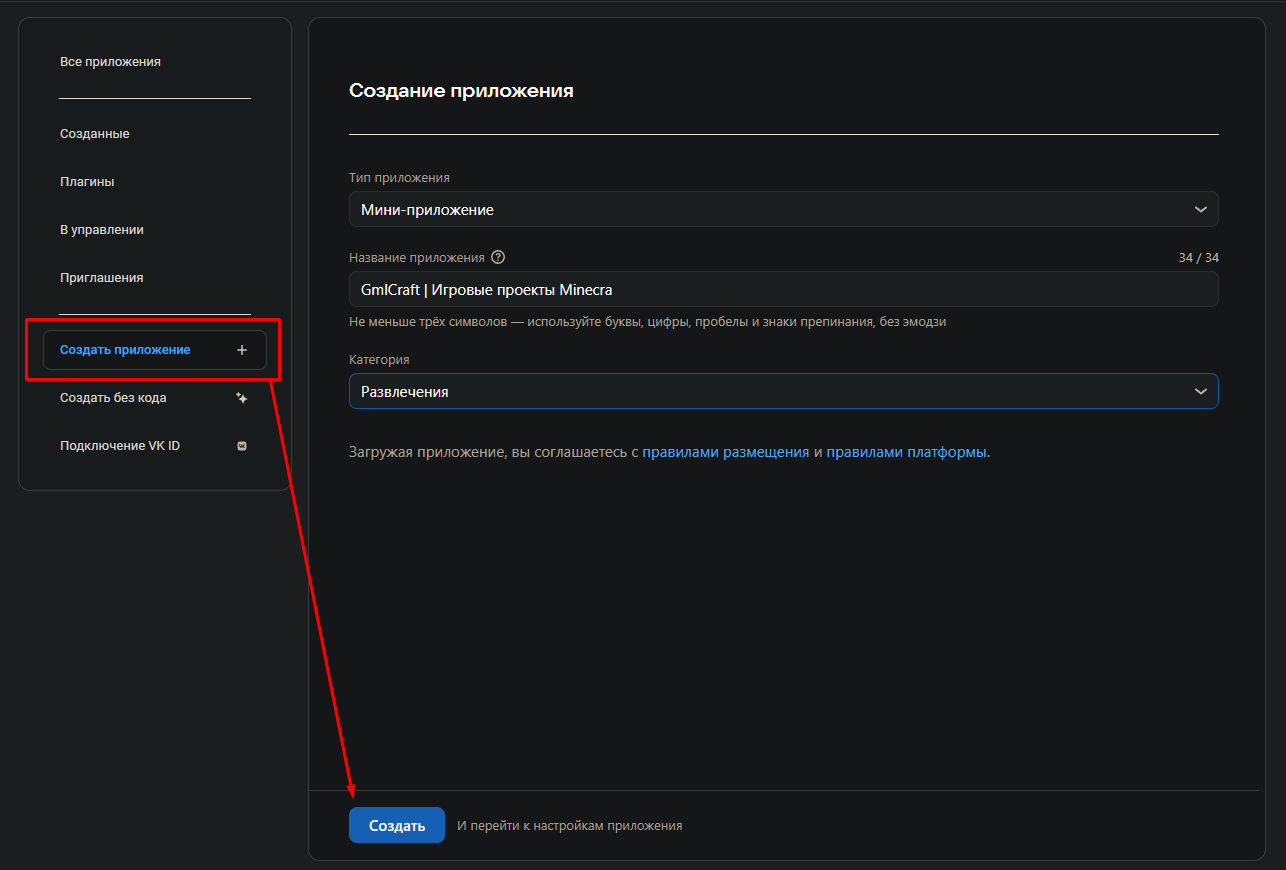Screen dimensions: 1286x870
Task: Click the chevron on the «Тип приложения» selector
Action: (1200, 209)
